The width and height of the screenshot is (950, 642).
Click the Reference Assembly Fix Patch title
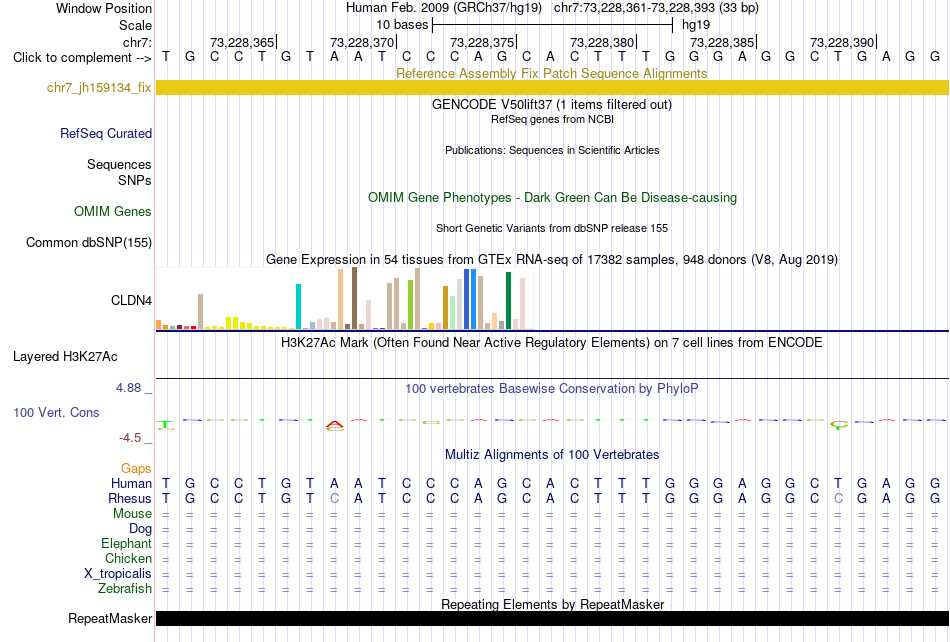coord(552,73)
